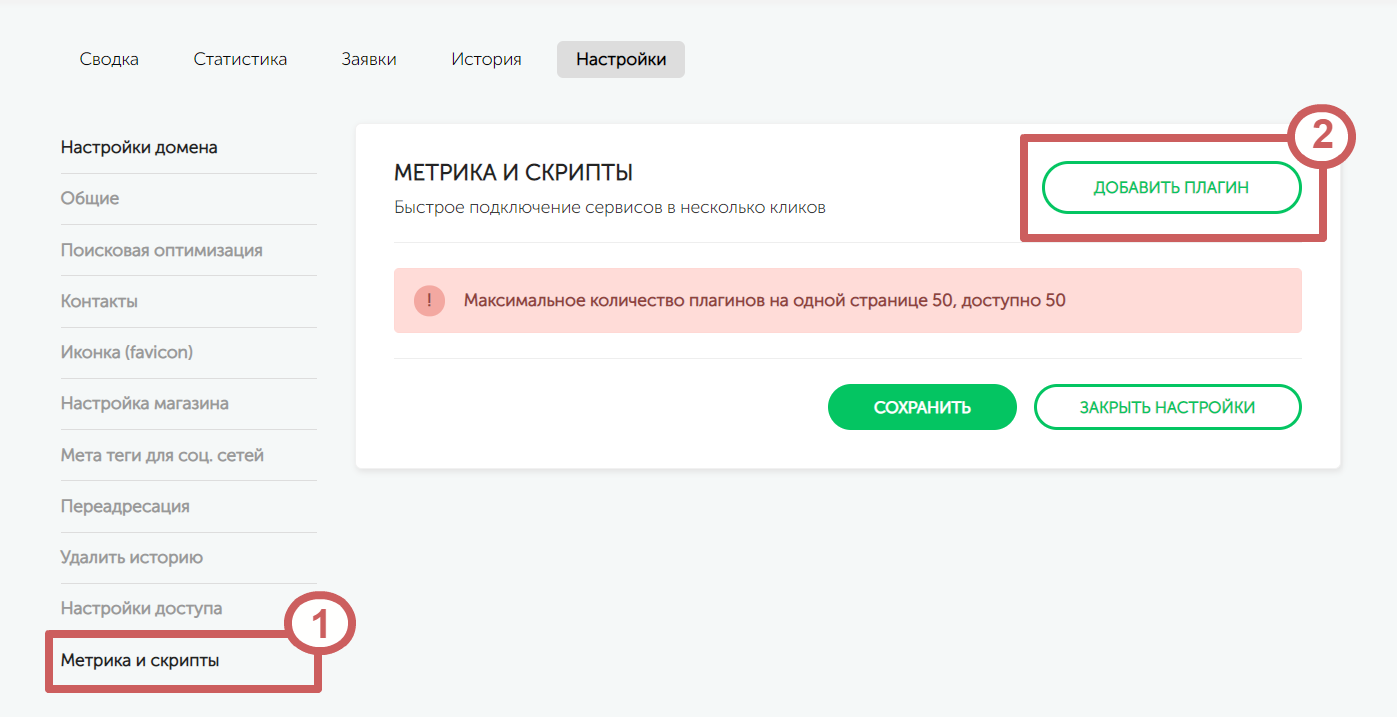
Task: Go to Контакты in the sidebar
Action: tap(99, 301)
